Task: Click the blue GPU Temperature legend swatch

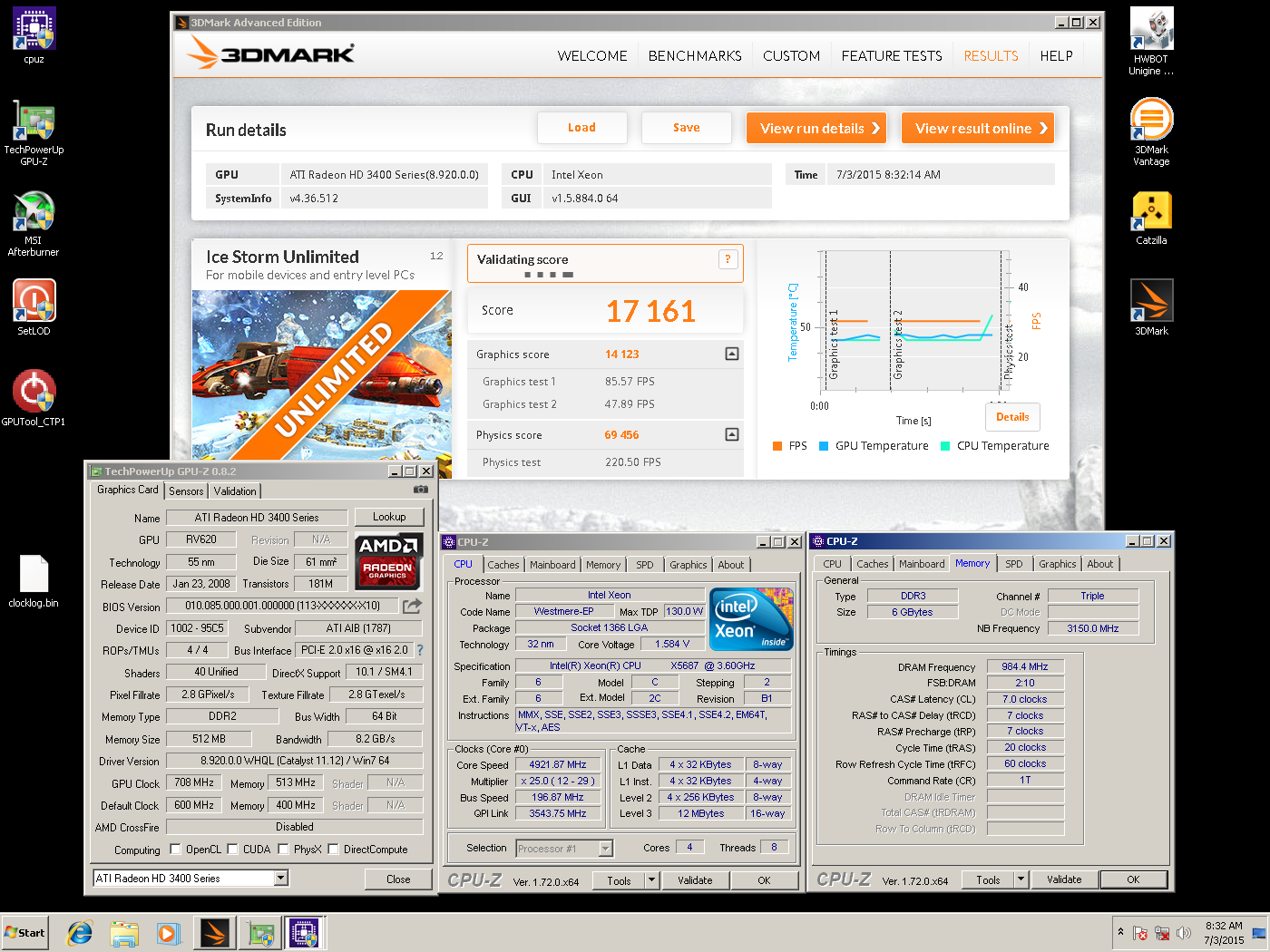Action: (x=824, y=446)
